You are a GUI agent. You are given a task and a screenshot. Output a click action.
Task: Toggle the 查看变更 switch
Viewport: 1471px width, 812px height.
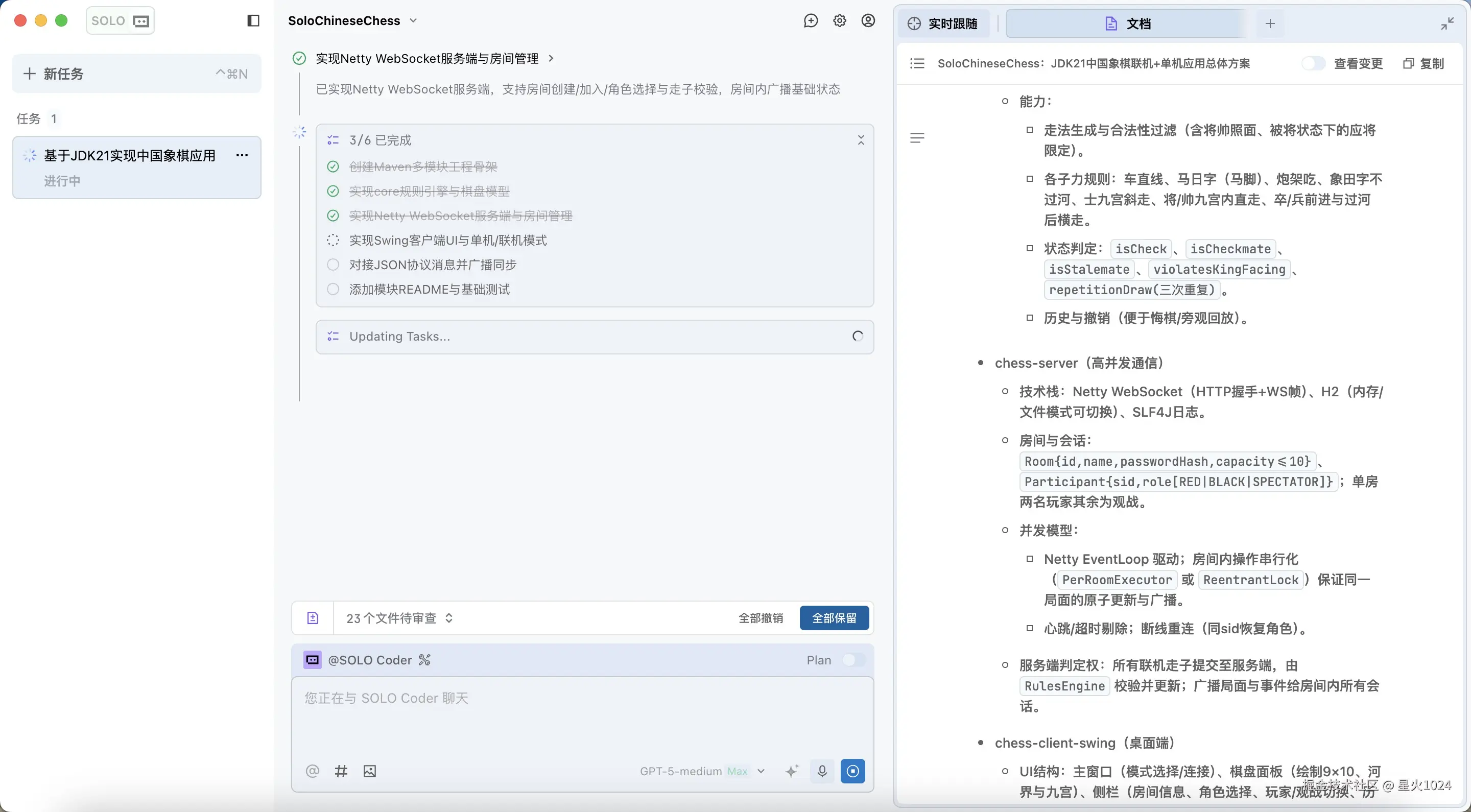pyautogui.click(x=1312, y=63)
